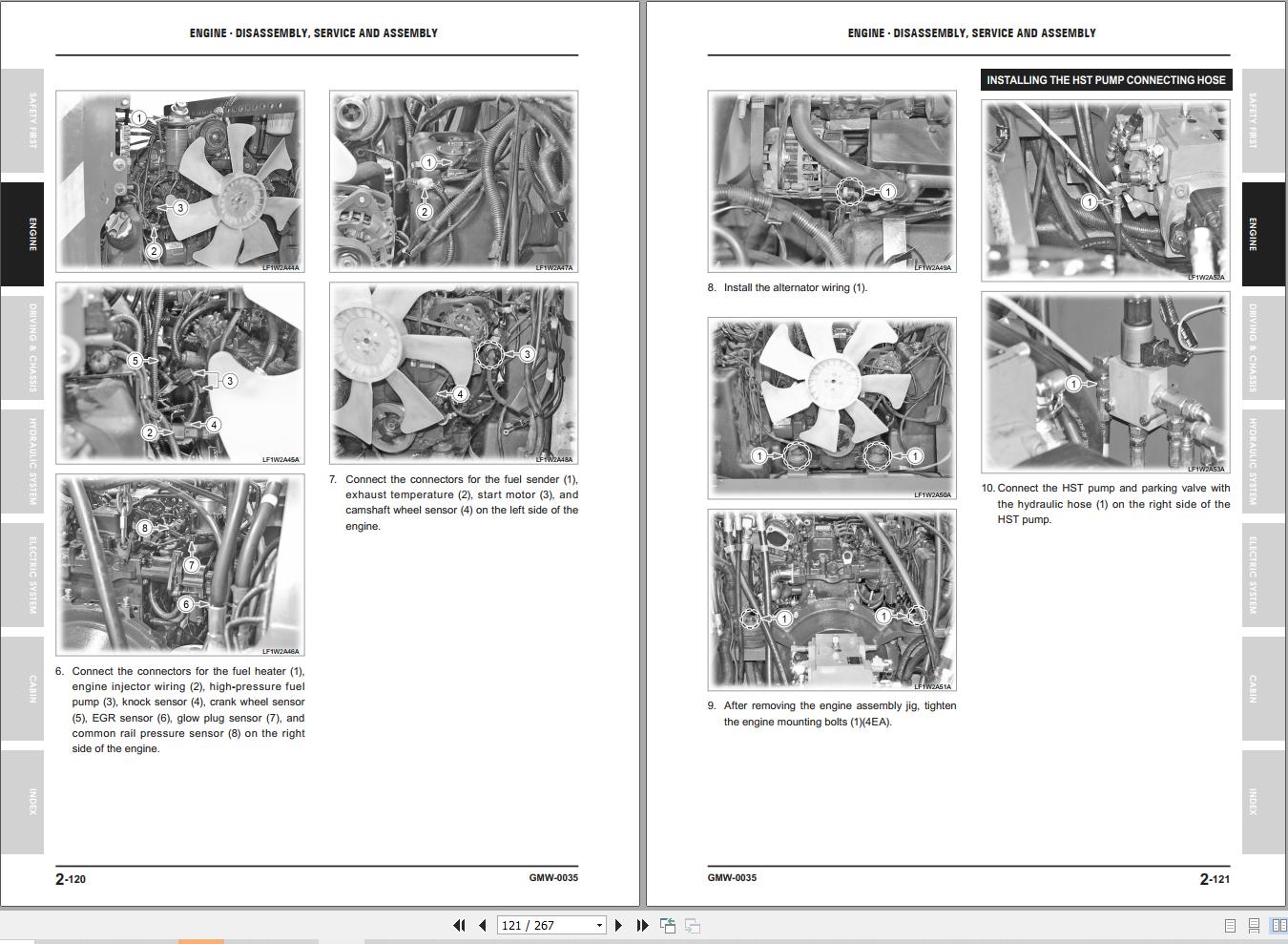This screenshot has height=944, width=1288.
Task: Click step 7 'Connect the connectors for the fuel sender'
Action: pyautogui.click(x=453, y=503)
